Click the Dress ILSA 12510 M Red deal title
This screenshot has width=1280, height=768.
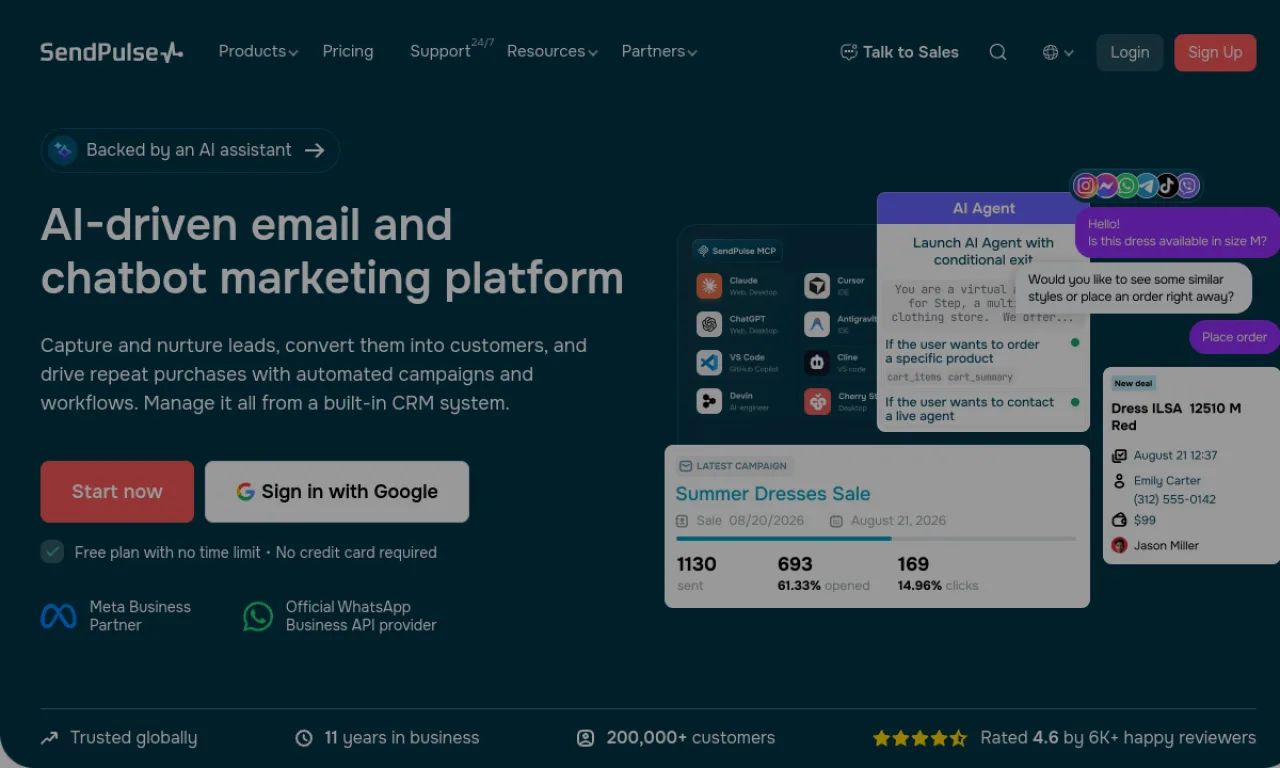1176,416
